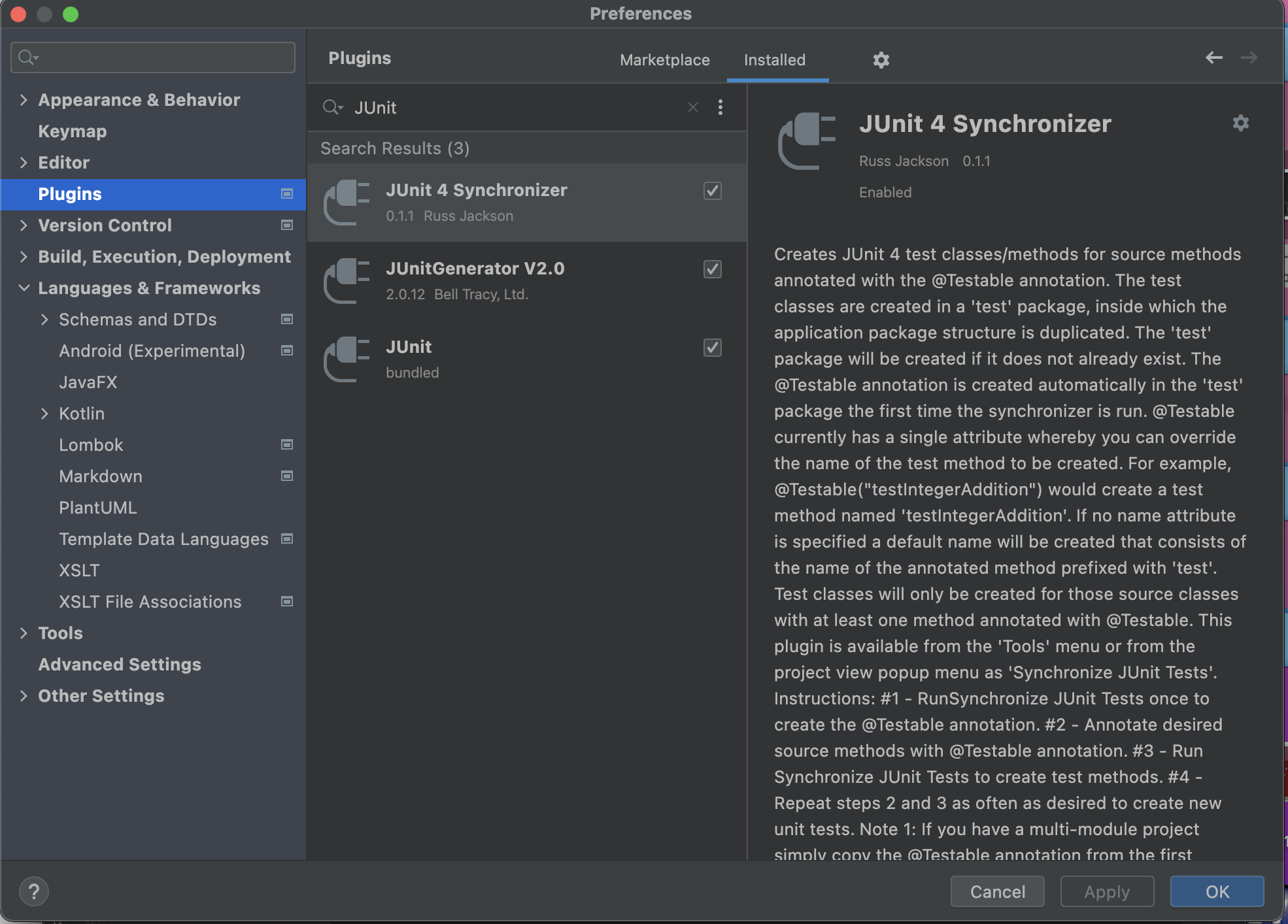
Task: Switch to the Marketplace tab
Action: pyautogui.click(x=664, y=59)
